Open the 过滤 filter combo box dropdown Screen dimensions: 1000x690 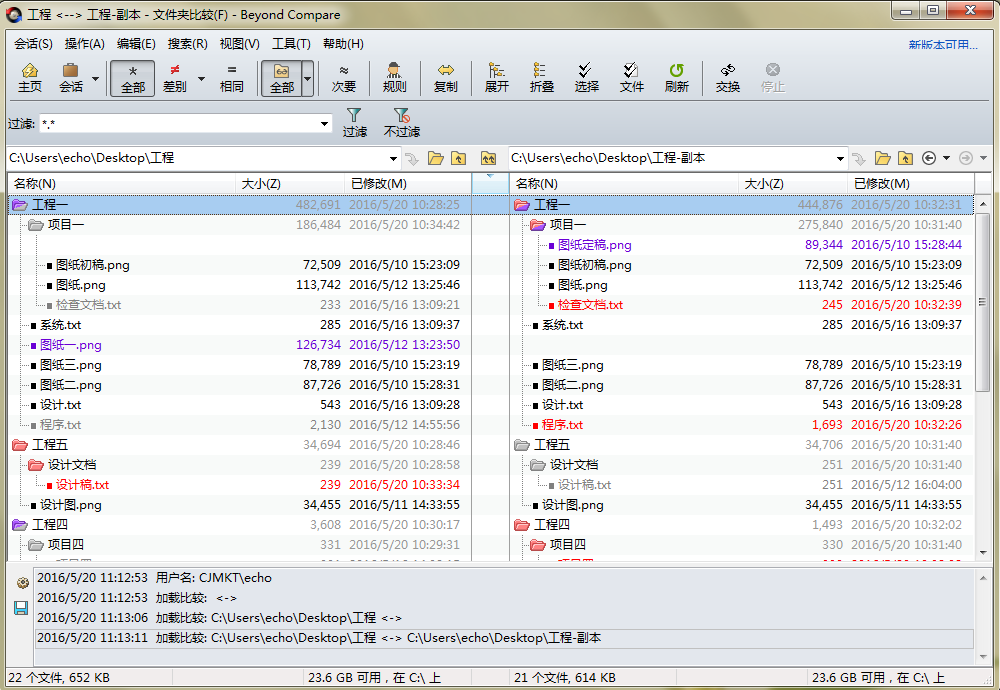pos(325,124)
